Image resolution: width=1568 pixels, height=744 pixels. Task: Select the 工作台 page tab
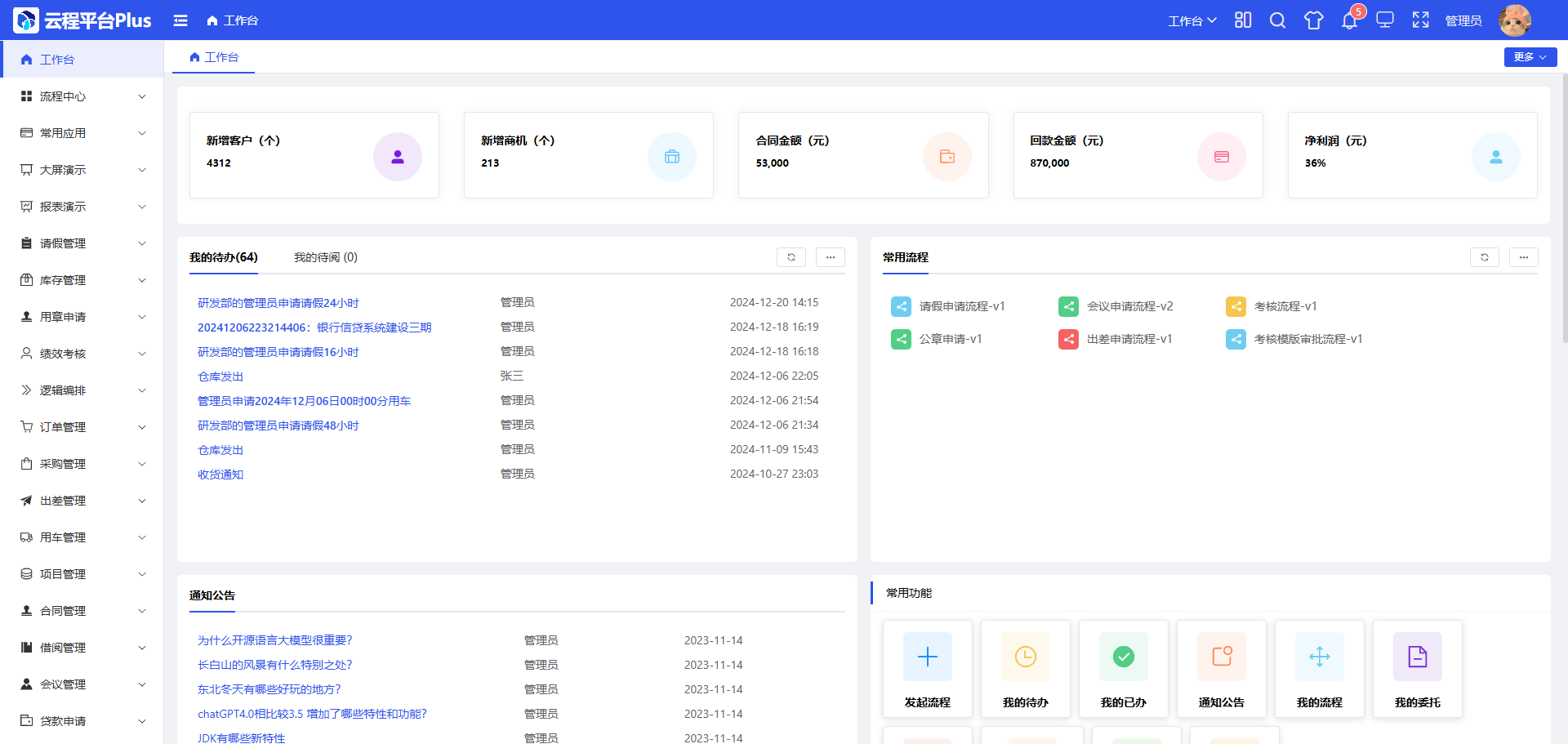click(214, 57)
